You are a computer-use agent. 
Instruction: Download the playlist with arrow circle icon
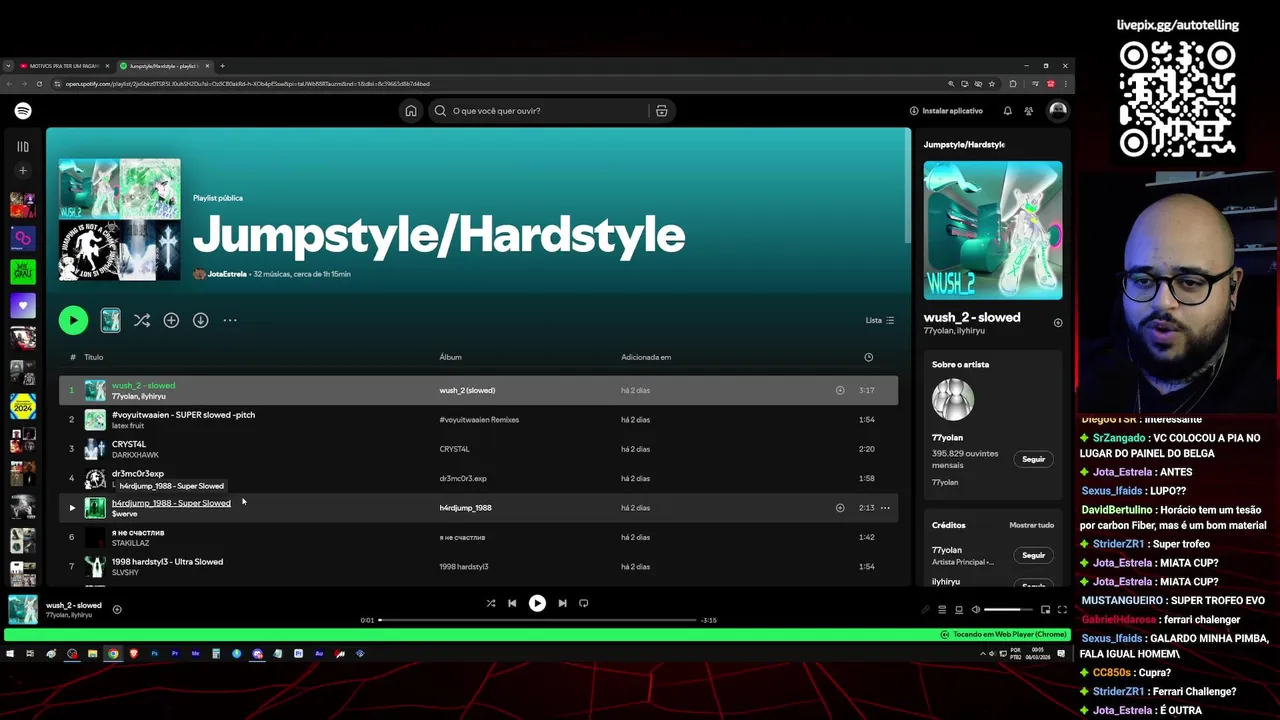(200, 320)
